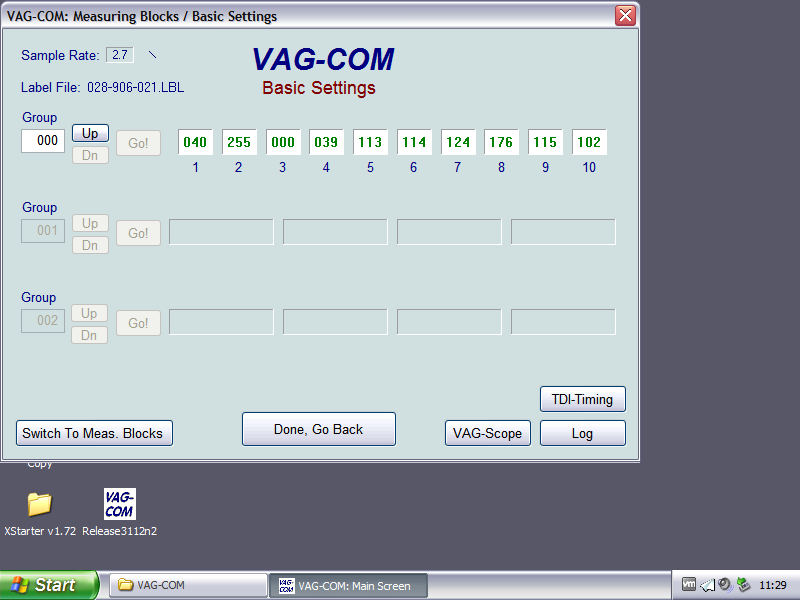Click the Sample Rate label
800x600 pixels.
[x=60, y=55]
